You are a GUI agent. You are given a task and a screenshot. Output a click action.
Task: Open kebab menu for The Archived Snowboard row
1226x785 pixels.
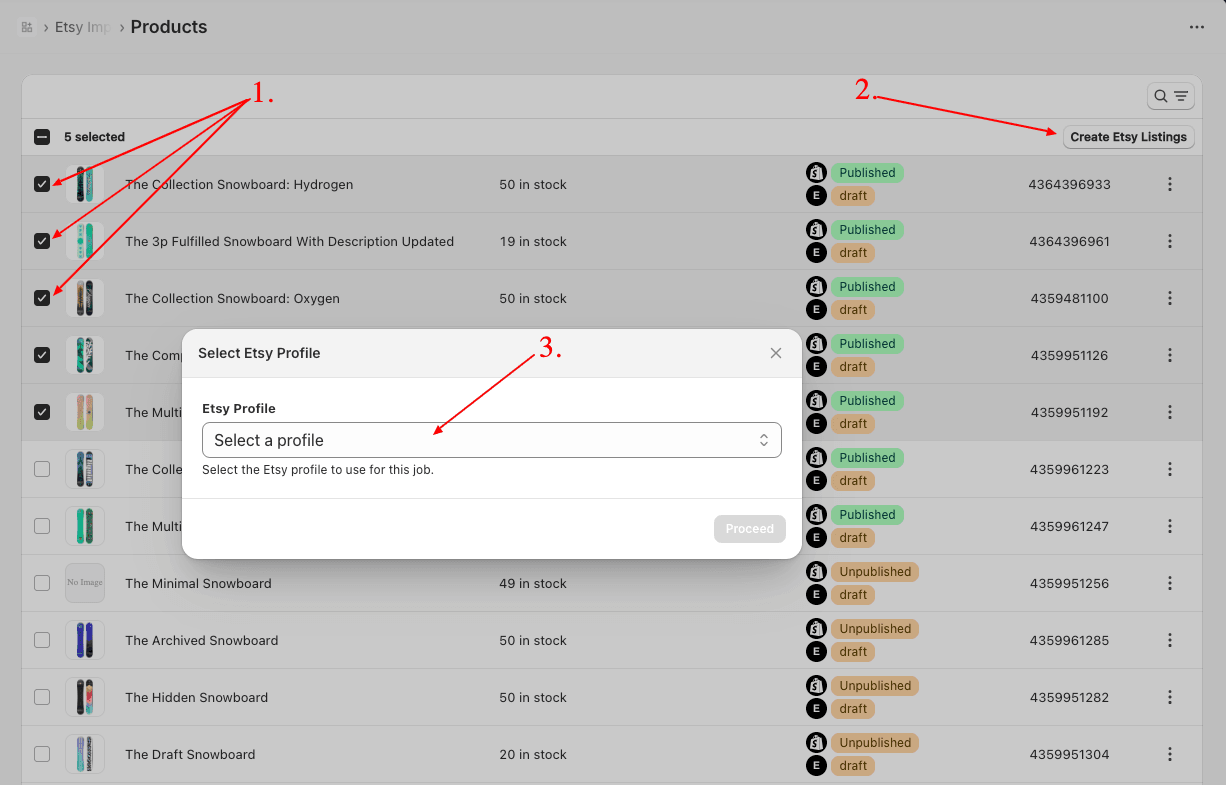(x=1169, y=640)
